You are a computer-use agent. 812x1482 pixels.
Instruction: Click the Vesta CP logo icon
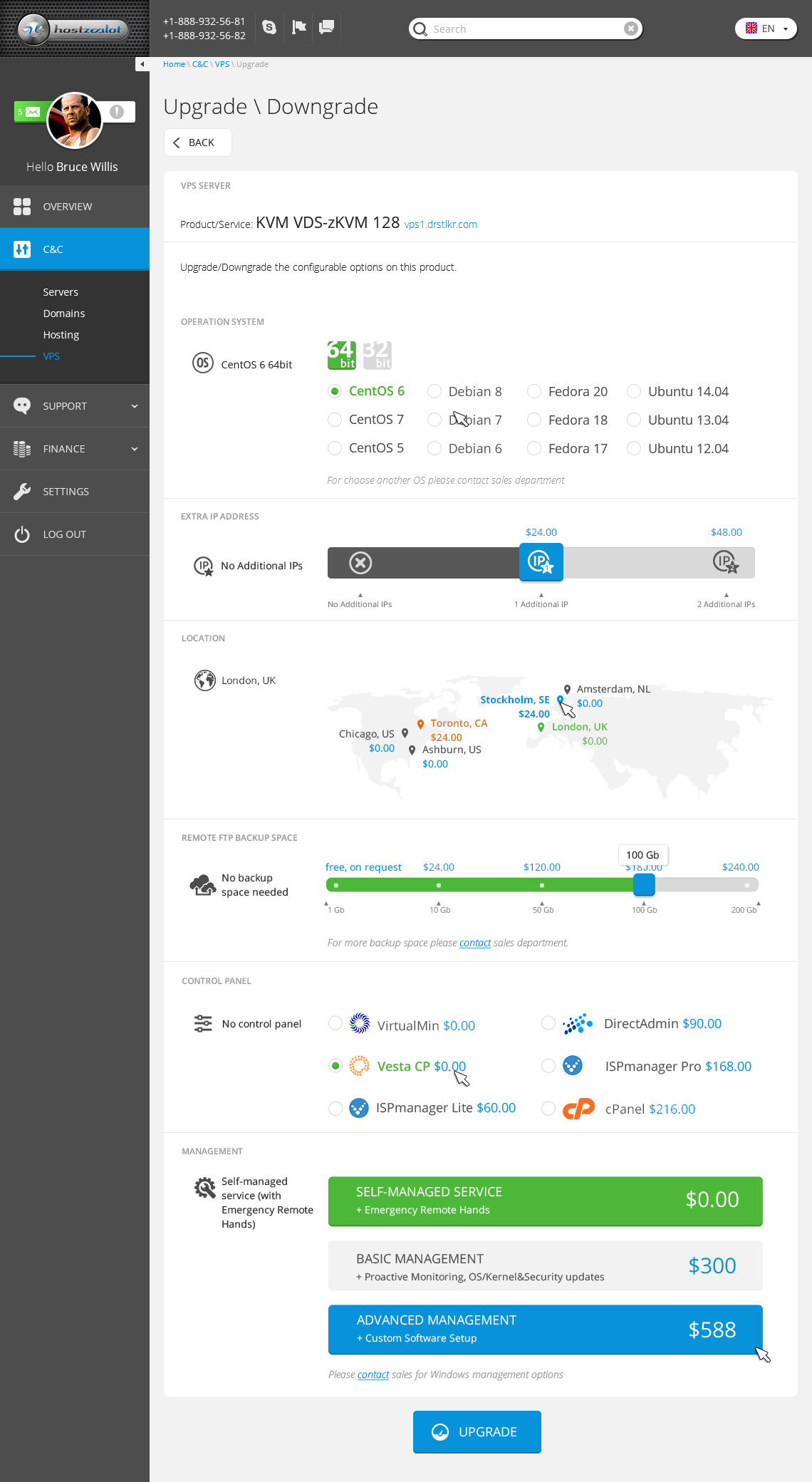(x=360, y=1066)
